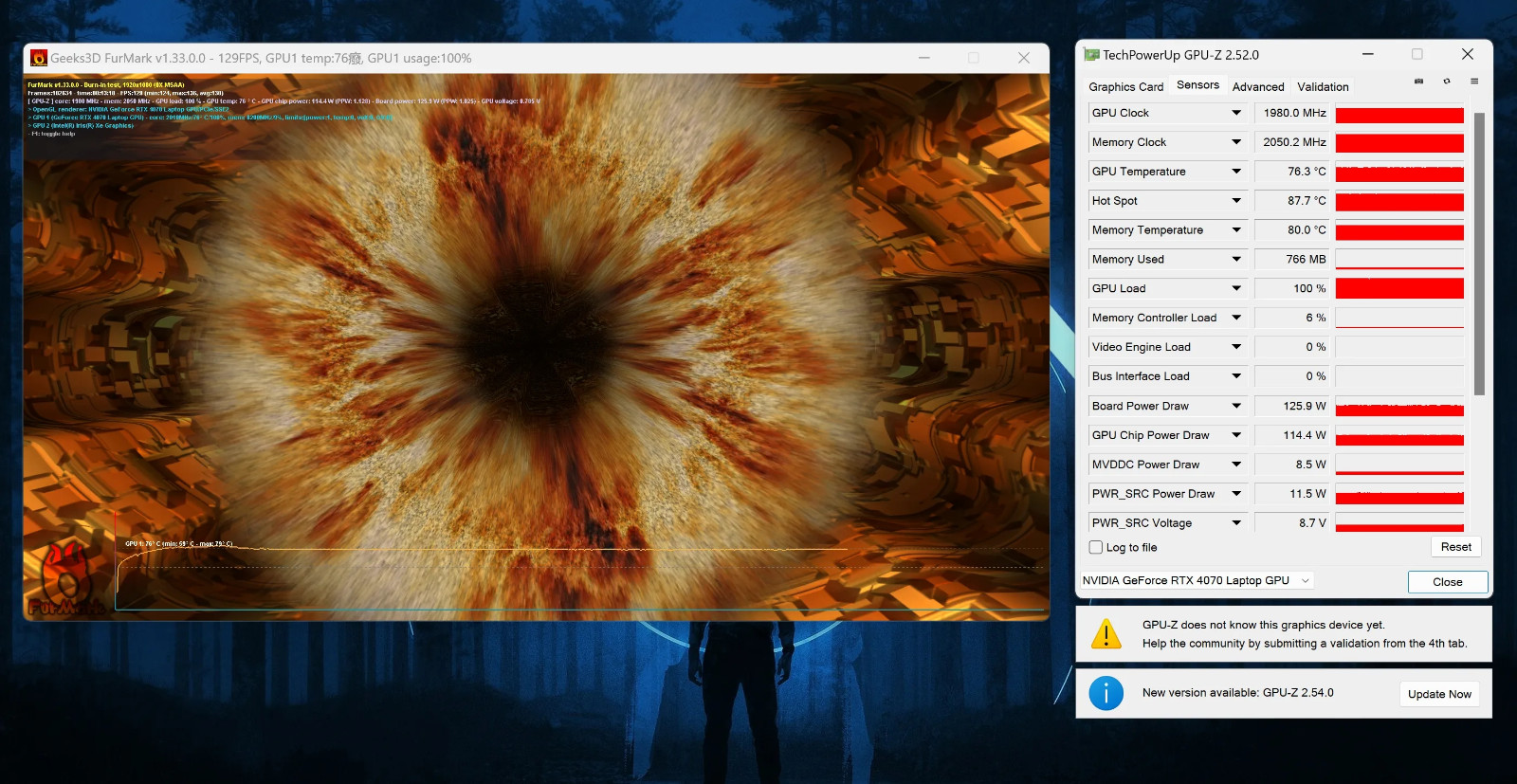The height and width of the screenshot is (784, 1517).
Task: Click the GPU-Z app icon in title bar
Action: click(1091, 55)
